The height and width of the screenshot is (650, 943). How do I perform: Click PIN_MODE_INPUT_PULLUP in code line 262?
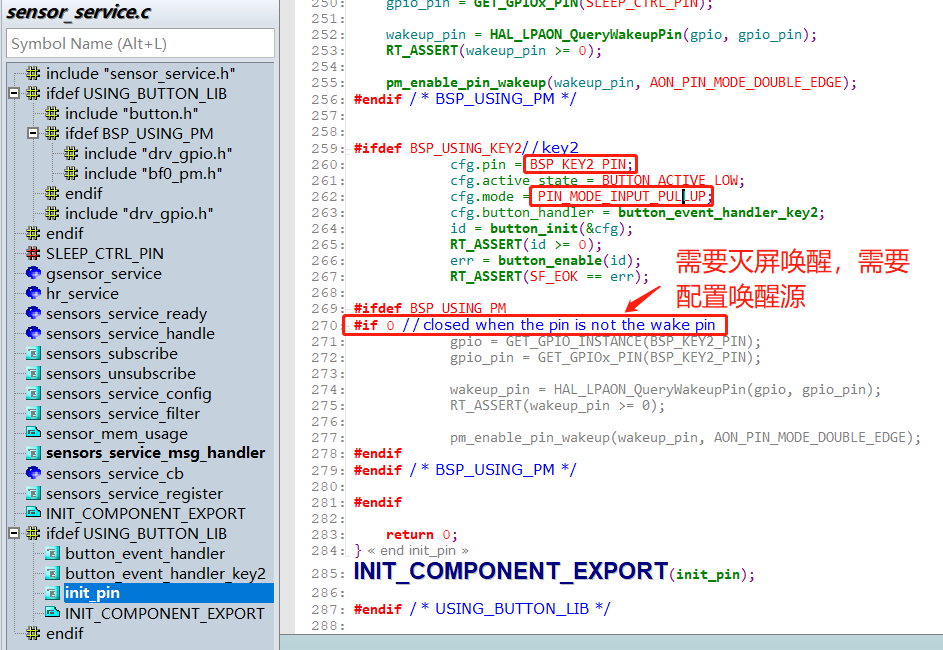(x=621, y=196)
